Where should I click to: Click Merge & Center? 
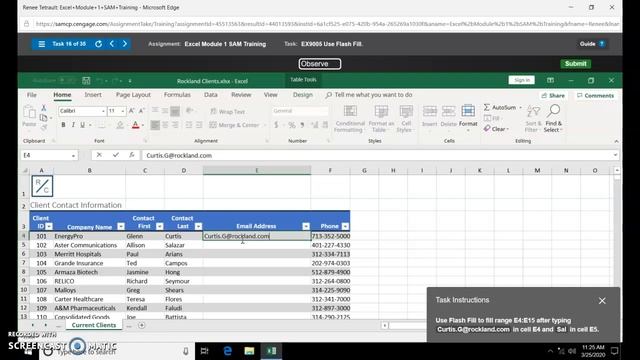click(235, 125)
